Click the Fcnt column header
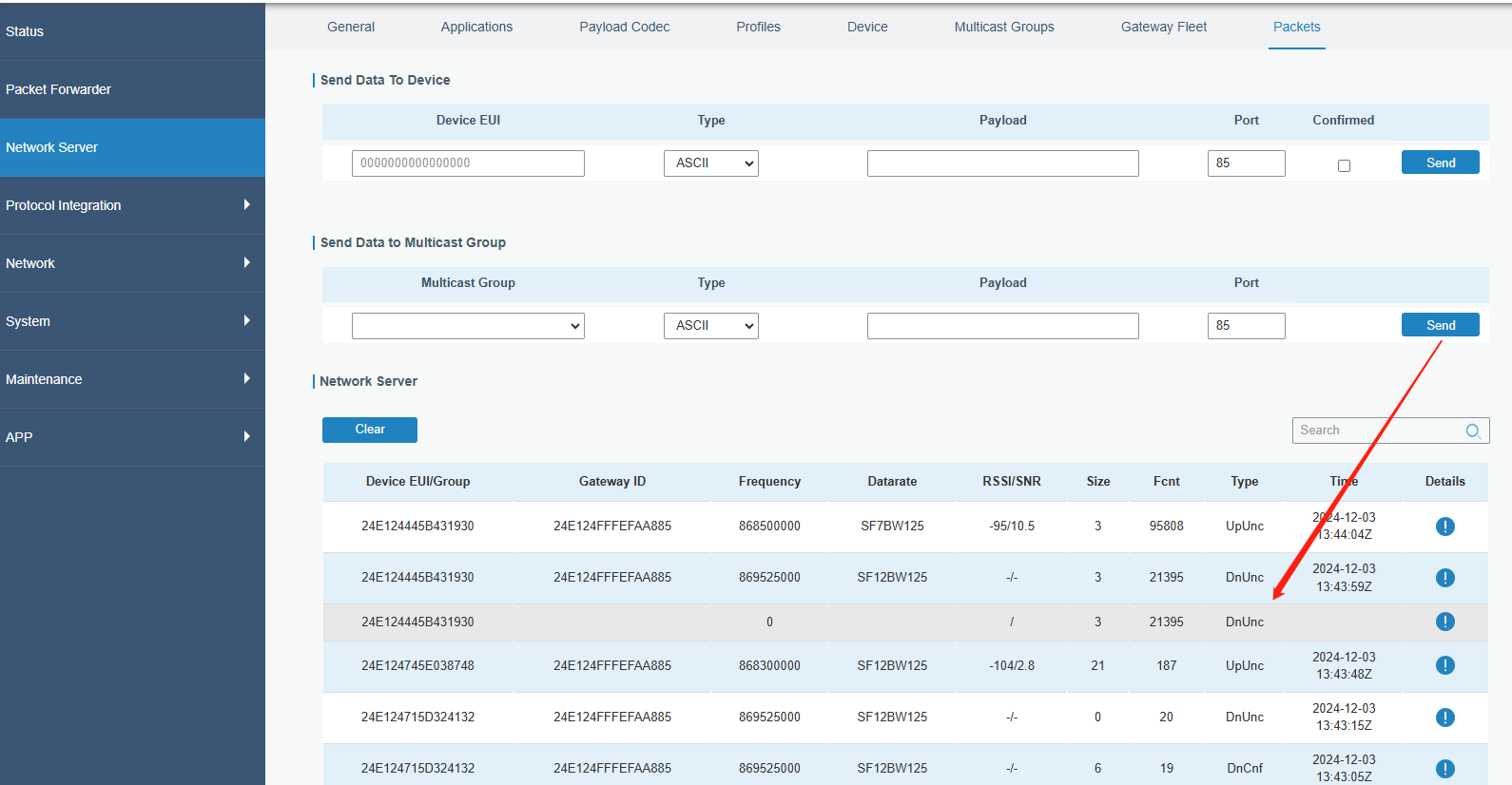This screenshot has height=785, width=1512. (1167, 482)
